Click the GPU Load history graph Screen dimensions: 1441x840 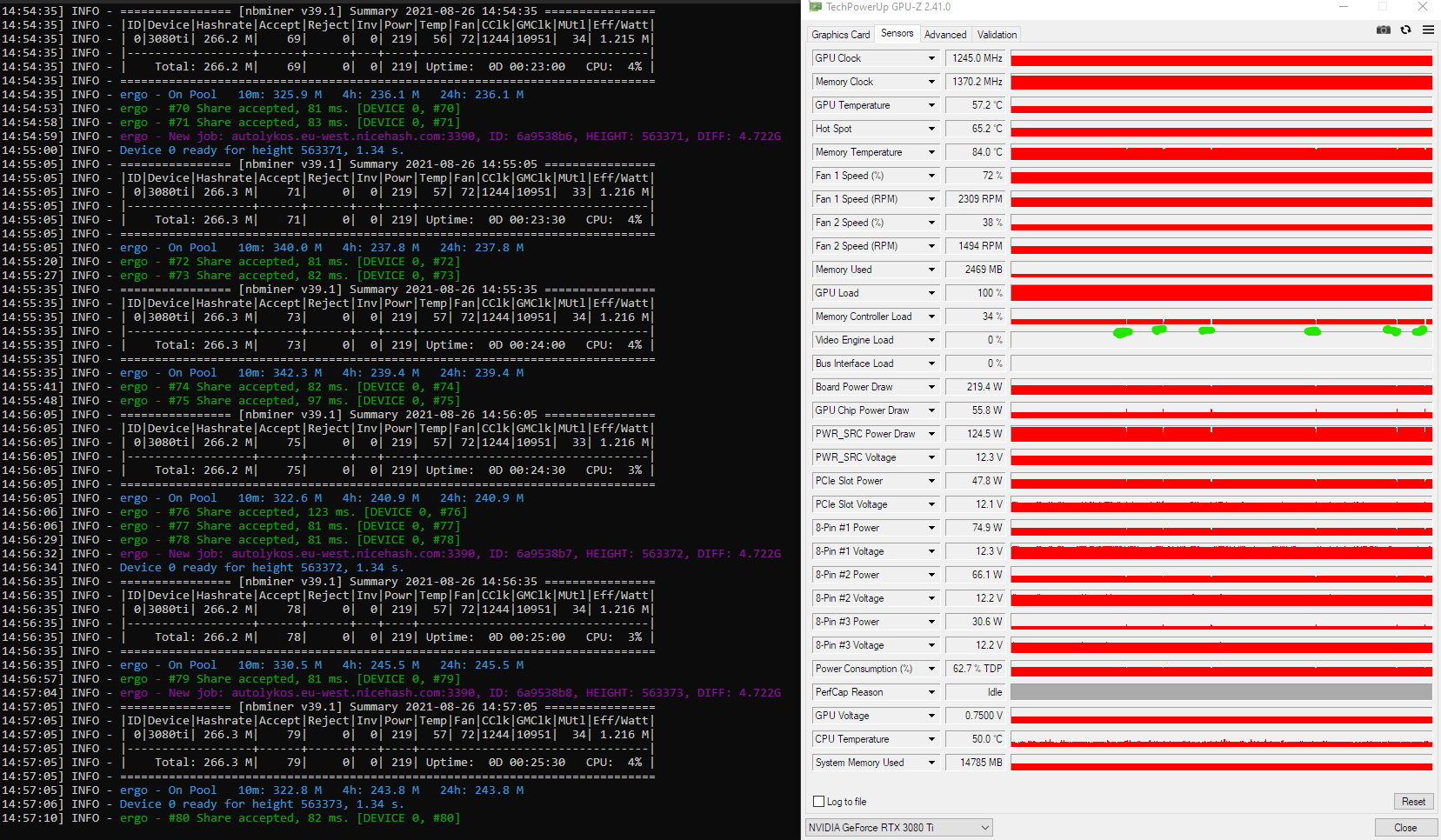1221,293
